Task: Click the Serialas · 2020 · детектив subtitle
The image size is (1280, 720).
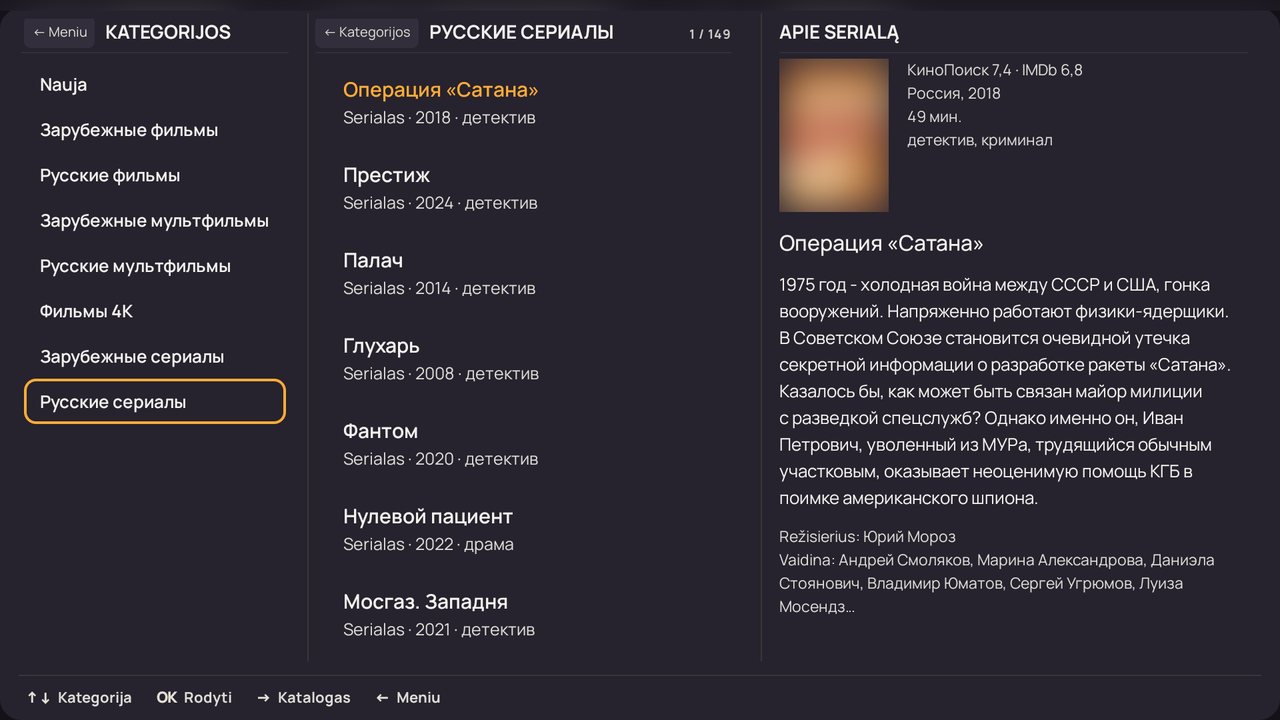Action: [x=441, y=459]
